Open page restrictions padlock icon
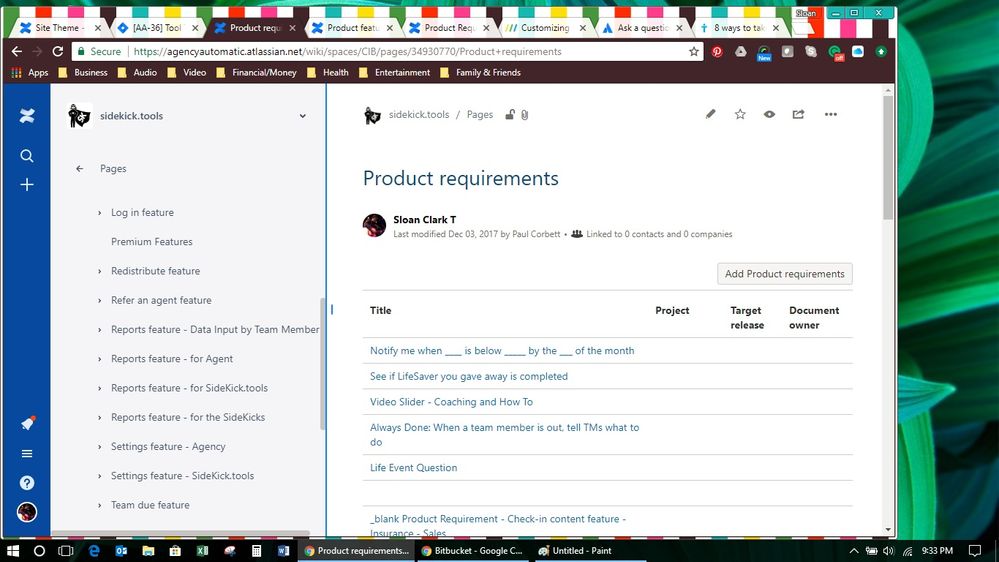Viewport: 999px width, 562px height. pyautogui.click(x=510, y=115)
